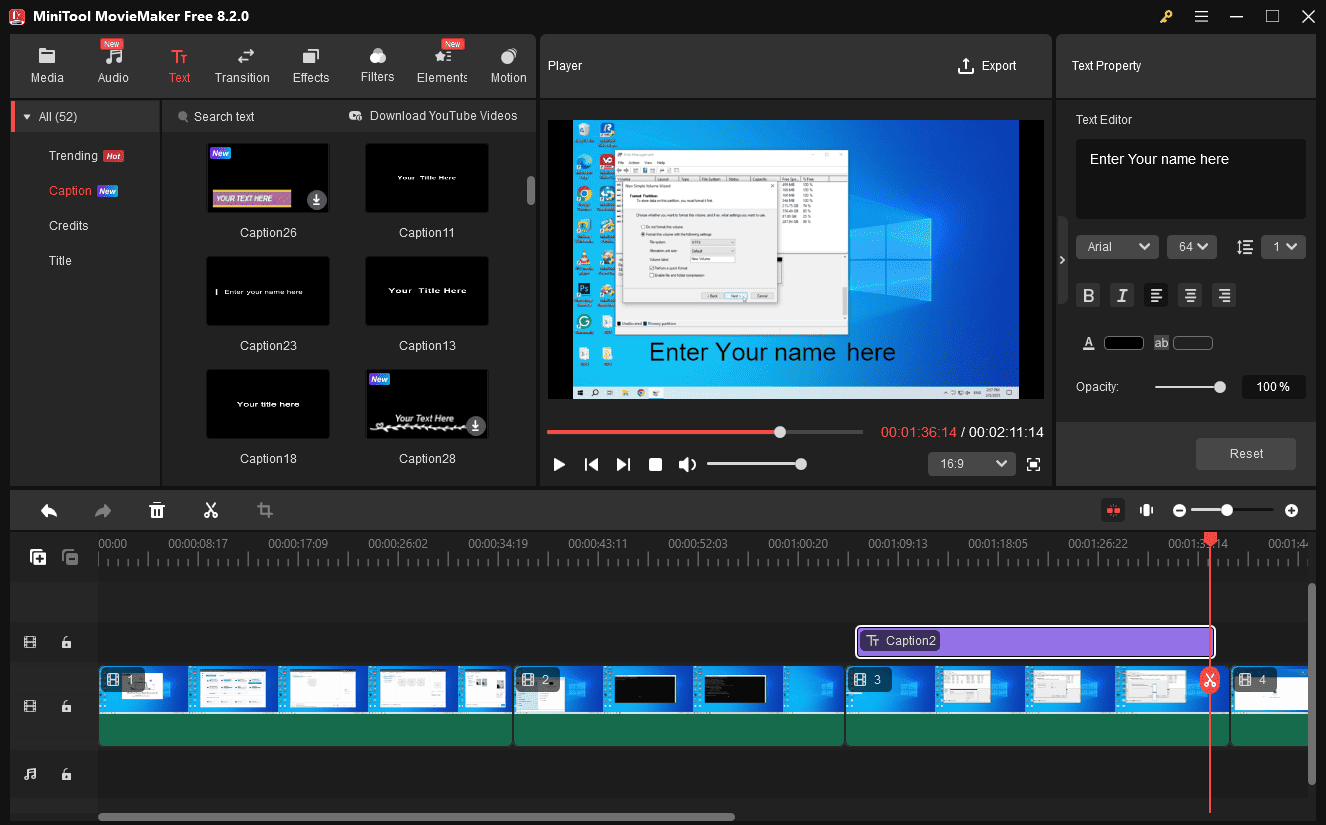This screenshot has width=1326, height=825.
Task: Center align the text
Action: [1190, 295]
